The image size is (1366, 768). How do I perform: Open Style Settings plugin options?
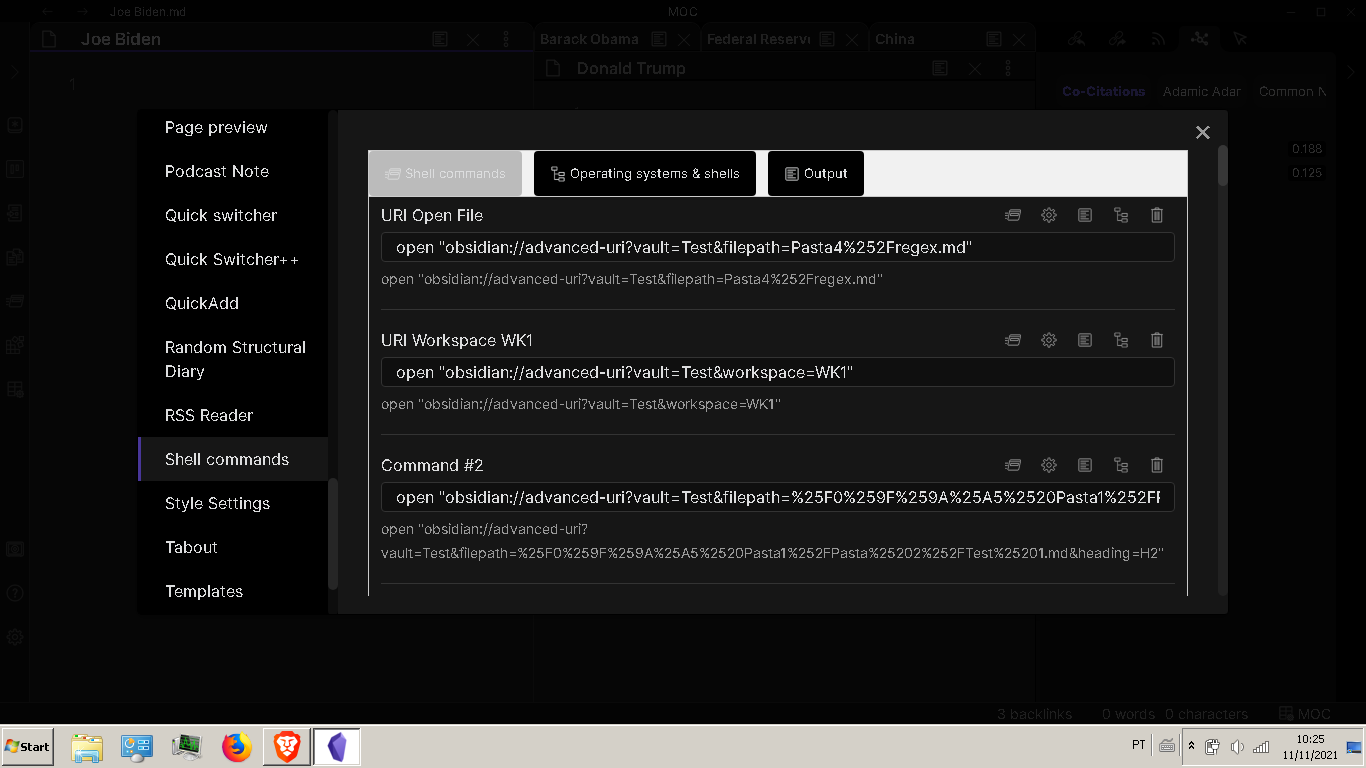pos(233,504)
